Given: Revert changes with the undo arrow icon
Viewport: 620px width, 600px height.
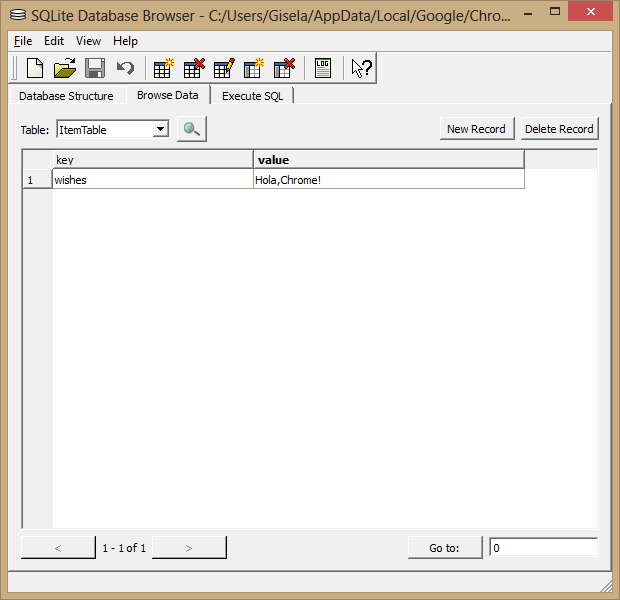Looking at the screenshot, I should pos(125,68).
